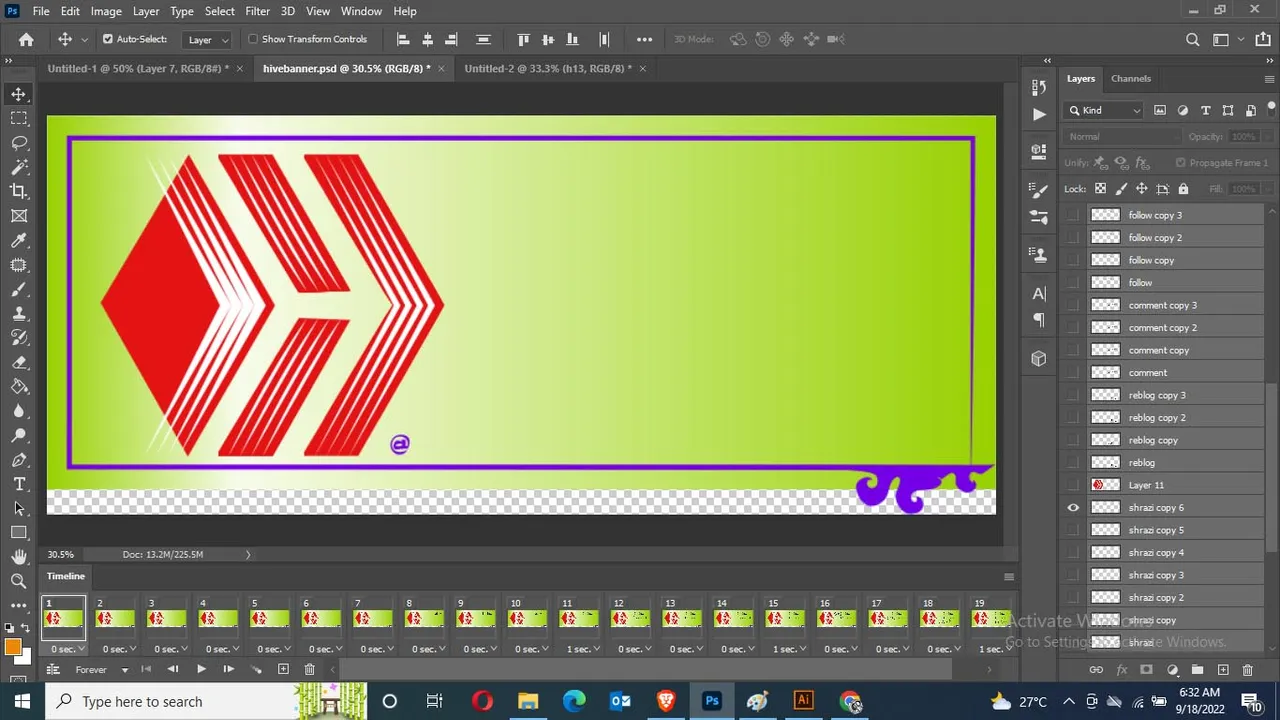This screenshot has height=720, width=1280.
Task: Click the Windows Start button
Action: point(22,701)
